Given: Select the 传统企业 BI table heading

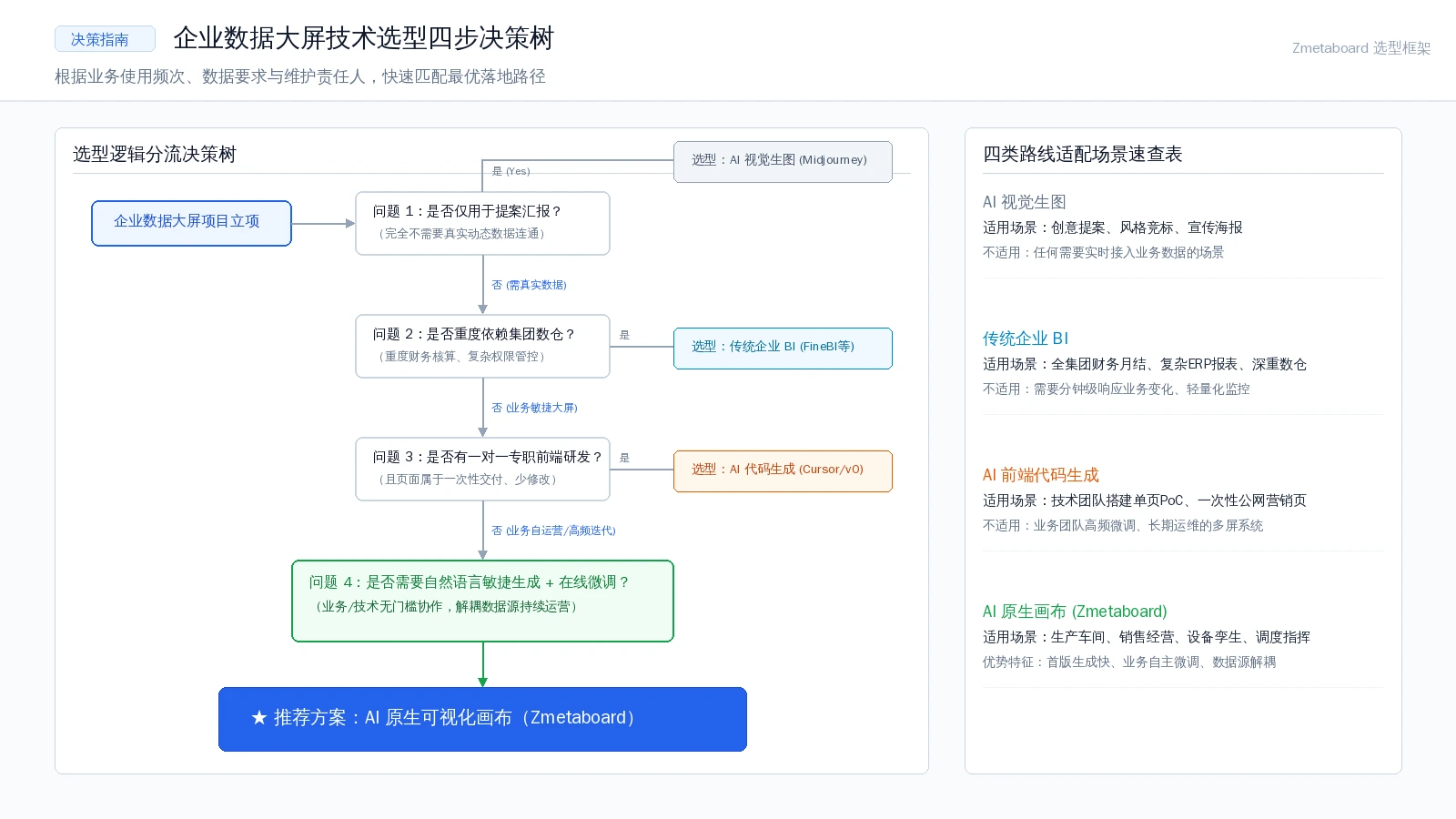Looking at the screenshot, I should (x=1026, y=339).
